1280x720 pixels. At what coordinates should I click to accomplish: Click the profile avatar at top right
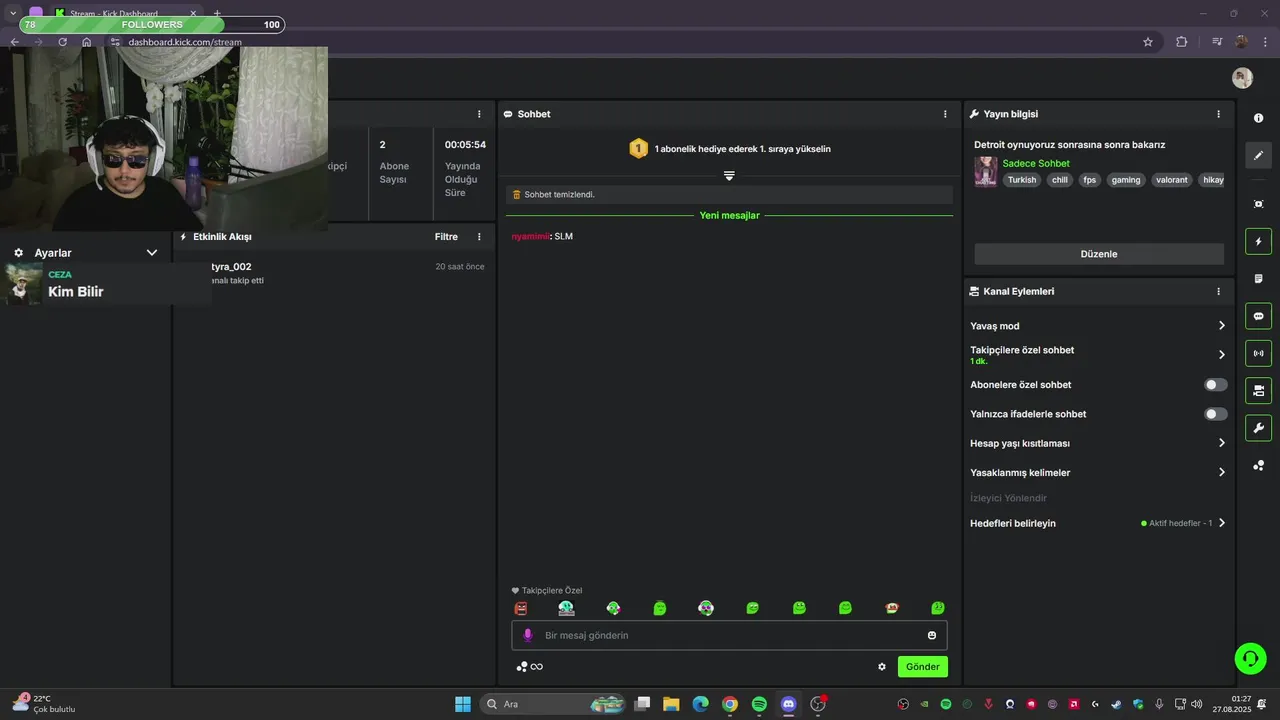tap(1242, 78)
